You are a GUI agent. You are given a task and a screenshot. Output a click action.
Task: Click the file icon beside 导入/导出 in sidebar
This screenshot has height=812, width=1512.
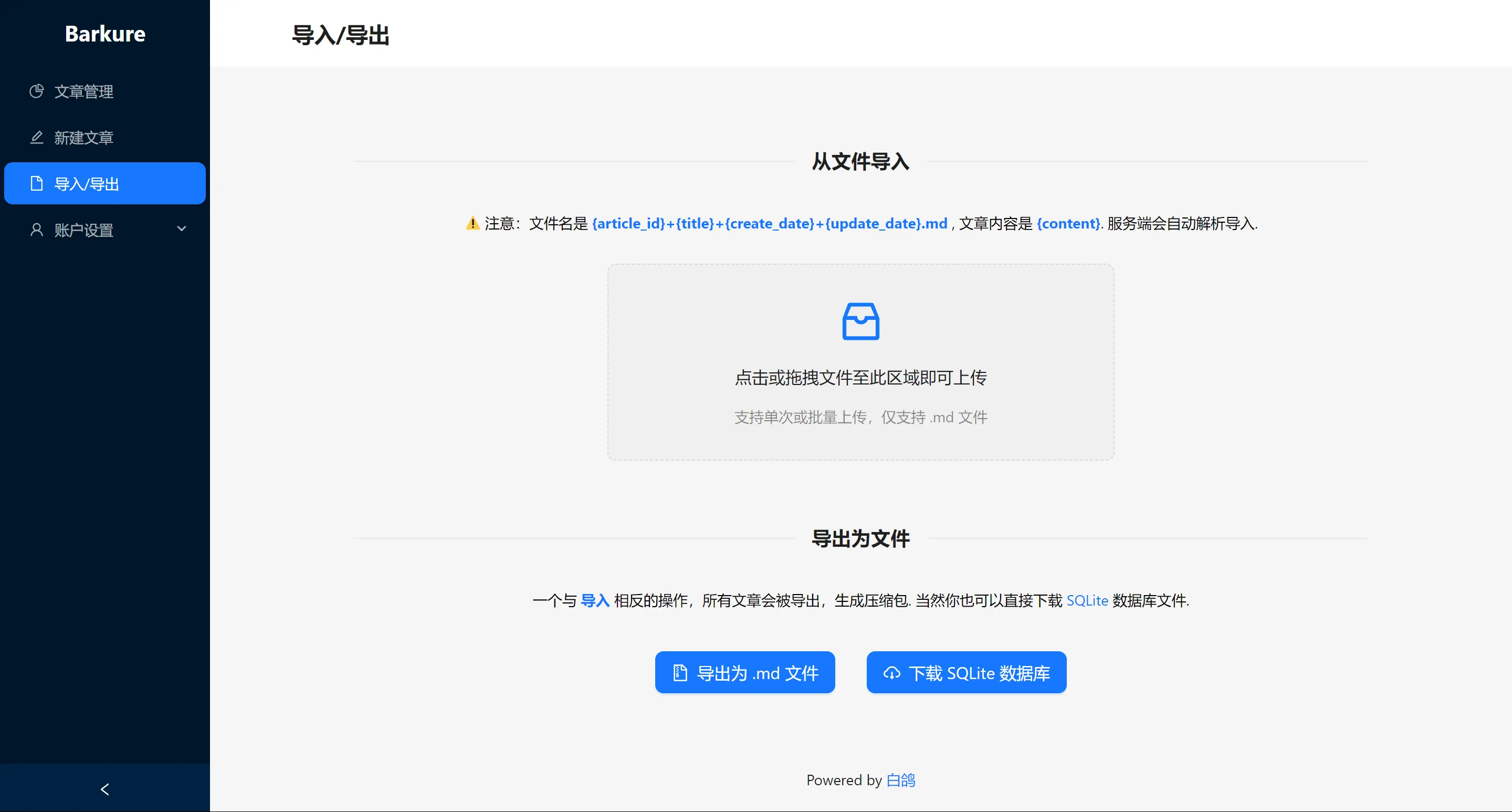pyautogui.click(x=36, y=184)
